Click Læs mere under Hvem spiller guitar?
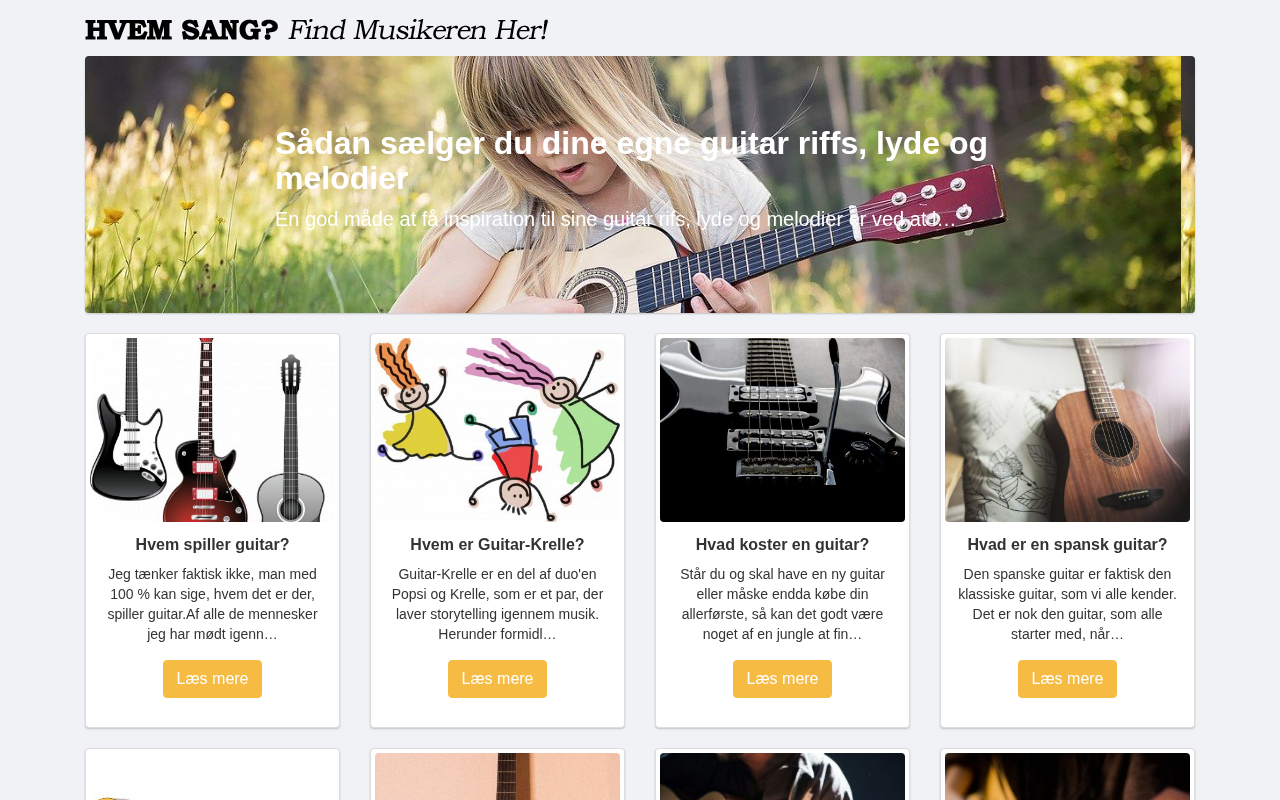The height and width of the screenshot is (800, 1280). [212, 679]
